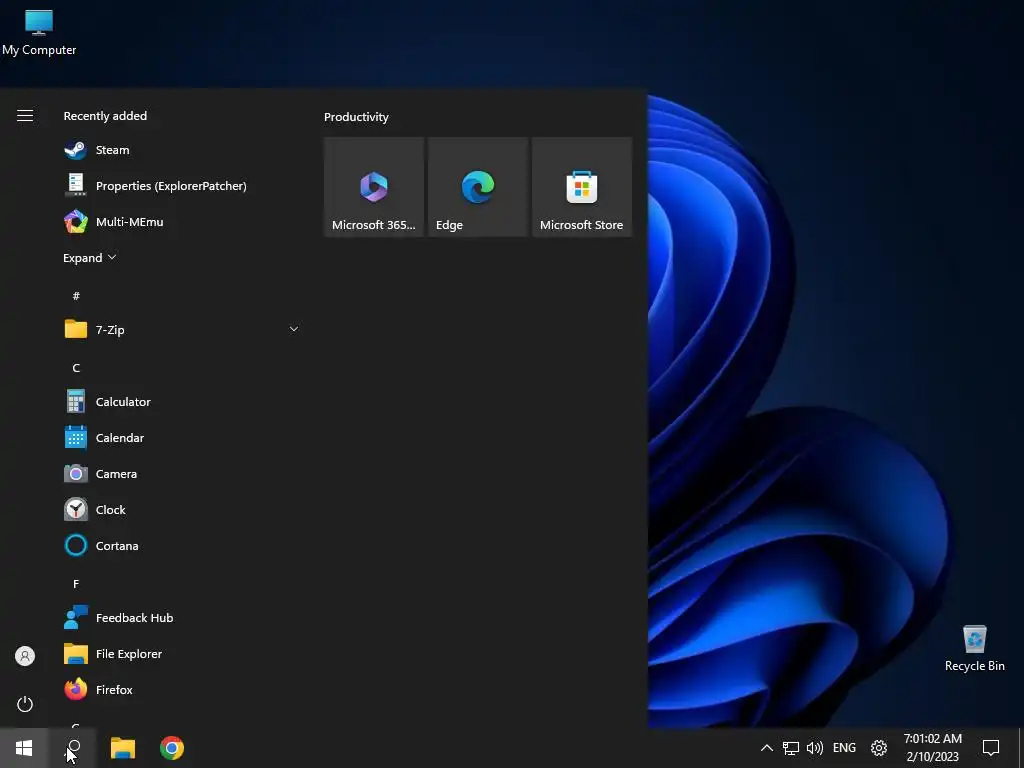The width and height of the screenshot is (1024, 768).
Task: Click the Windows Start button
Action: coord(24,748)
